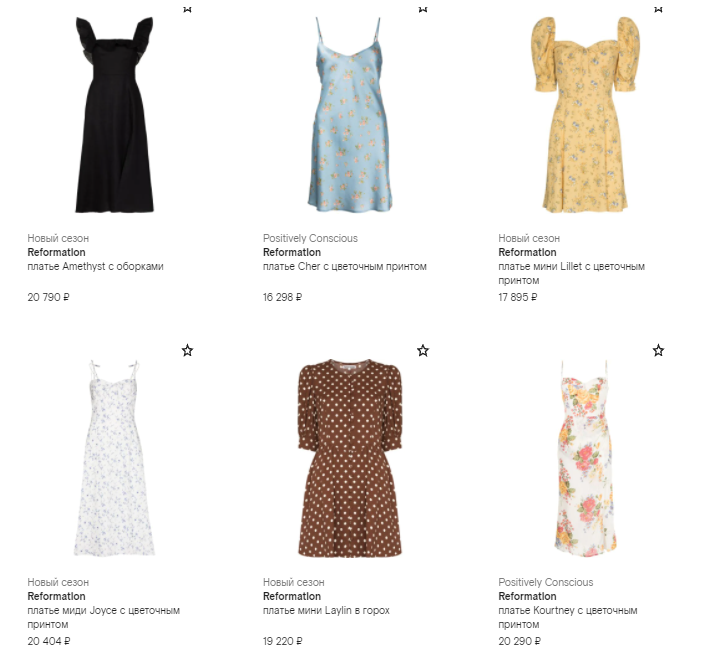
Task: Click the 20 290 ₽ price of Kourtney dress
Action: [x=519, y=641]
